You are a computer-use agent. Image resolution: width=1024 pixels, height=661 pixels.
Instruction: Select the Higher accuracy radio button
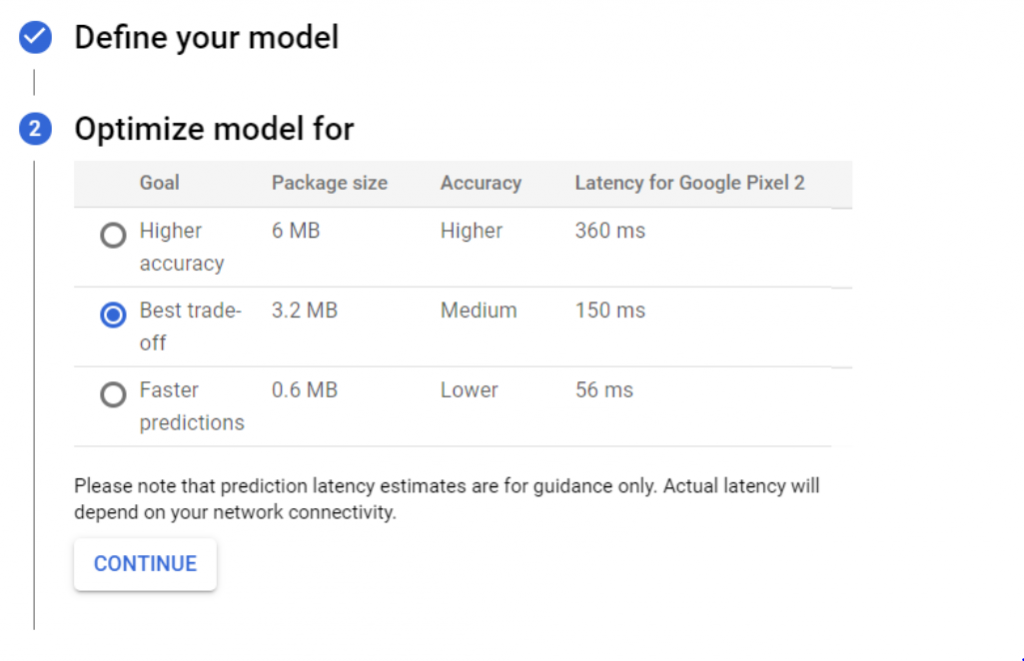click(113, 236)
